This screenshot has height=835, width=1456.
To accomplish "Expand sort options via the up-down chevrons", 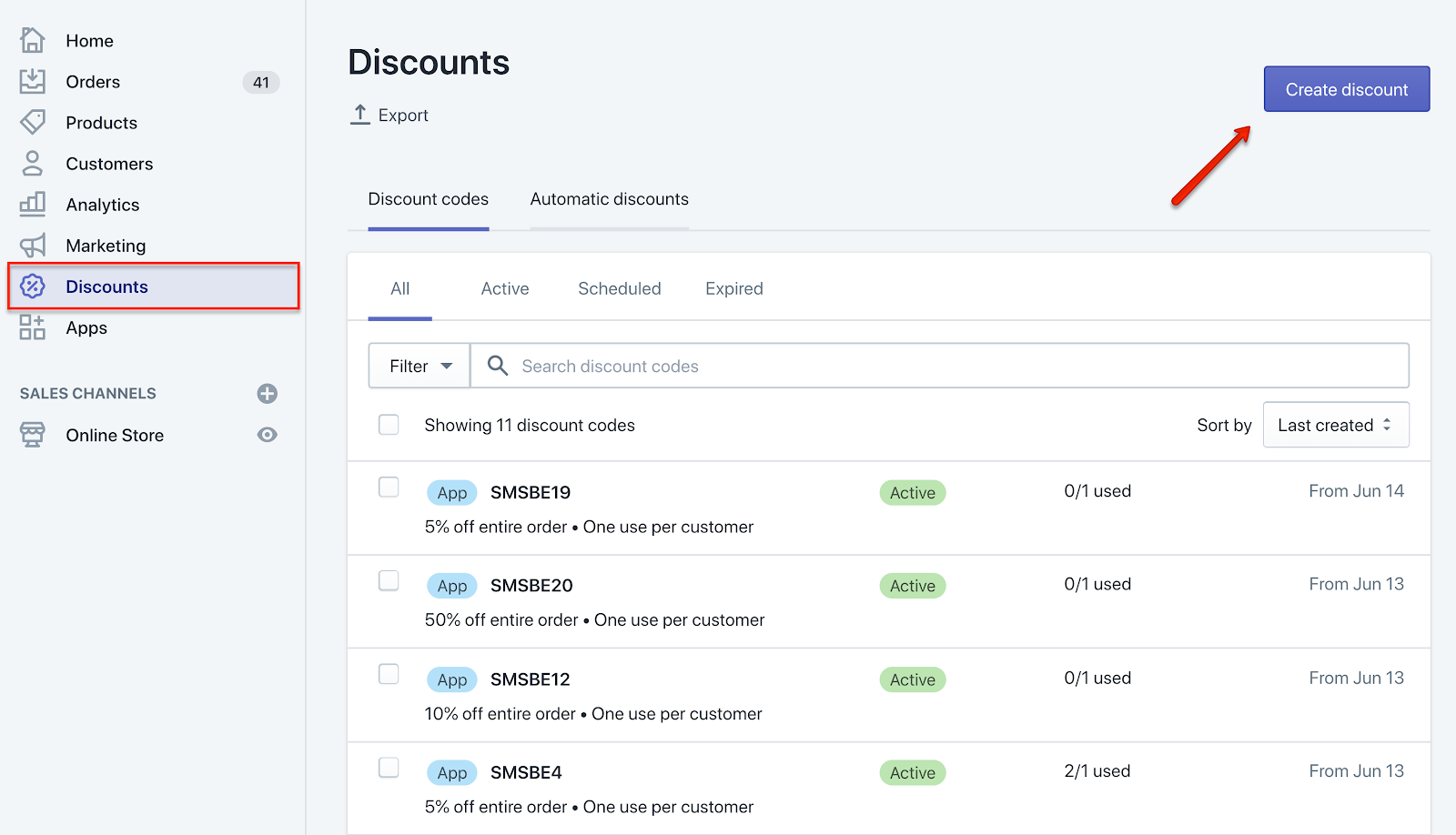I will click(1387, 425).
